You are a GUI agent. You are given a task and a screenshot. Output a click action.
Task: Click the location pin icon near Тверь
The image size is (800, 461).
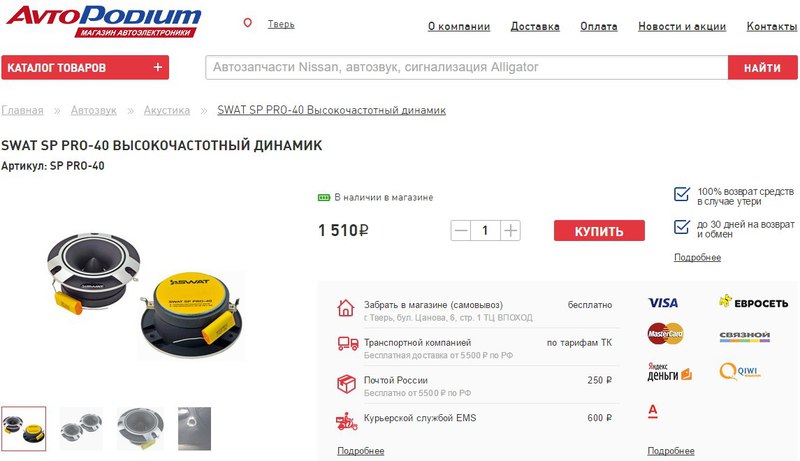tap(247, 23)
